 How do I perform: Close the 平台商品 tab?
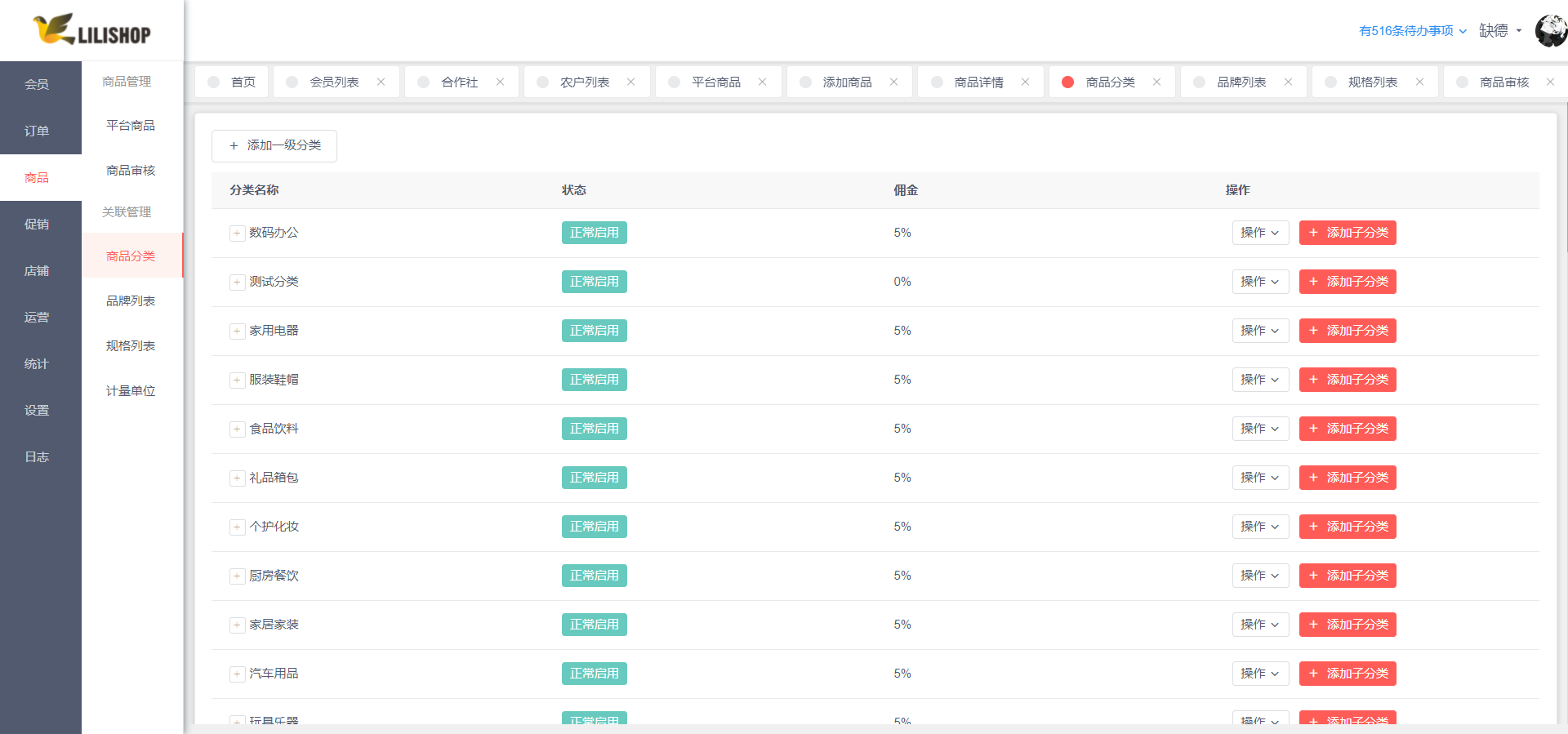coord(762,82)
